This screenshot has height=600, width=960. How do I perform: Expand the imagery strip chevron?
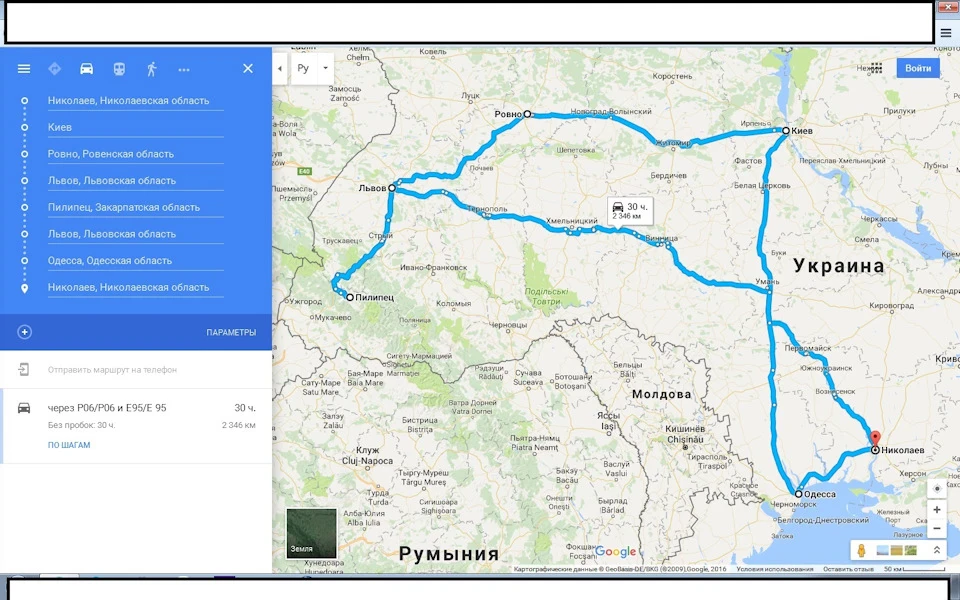[x=936, y=550]
